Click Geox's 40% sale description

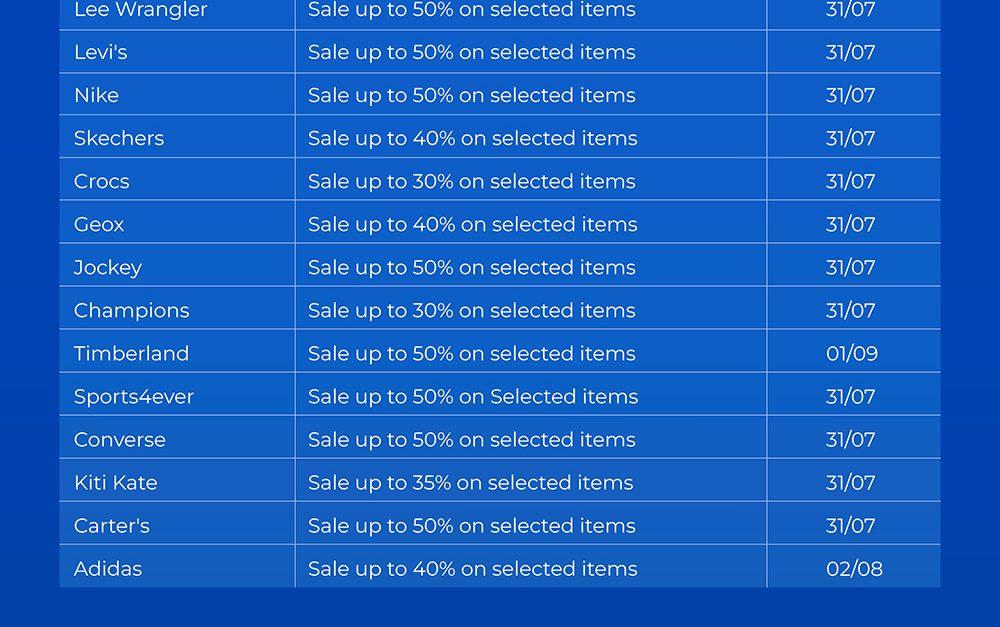(473, 224)
